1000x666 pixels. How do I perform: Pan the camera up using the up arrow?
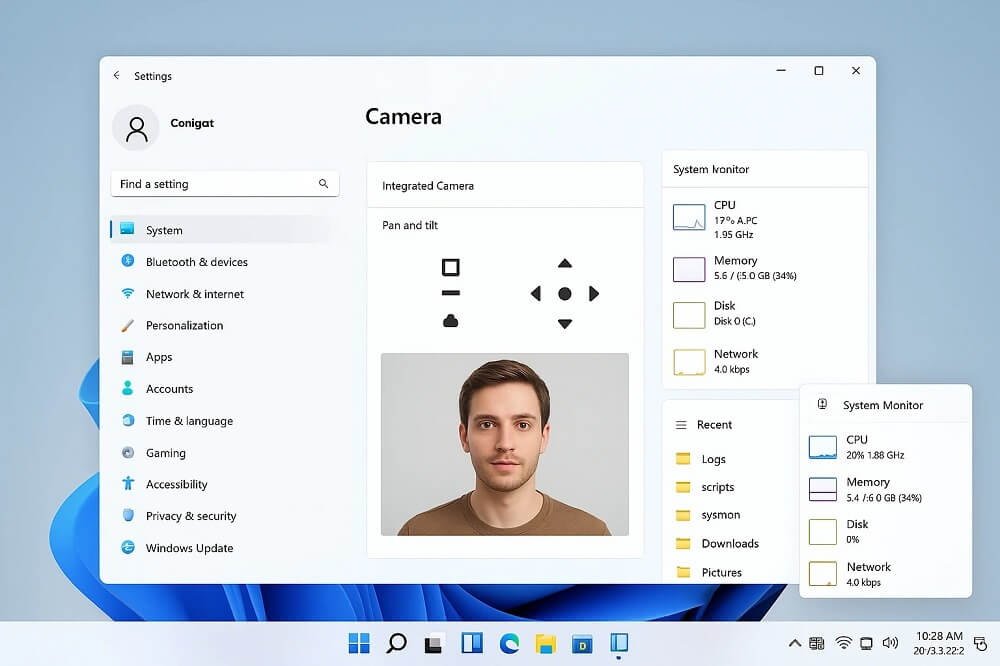tap(565, 263)
